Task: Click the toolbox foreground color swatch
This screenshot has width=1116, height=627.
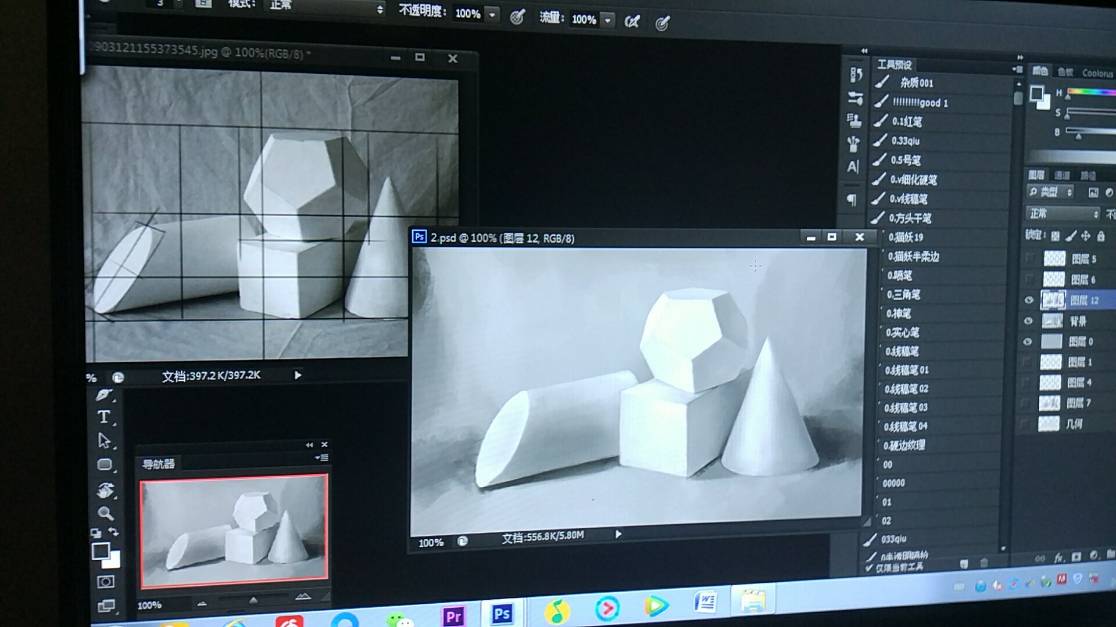Action: pyautogui.click(x=100, y=550)
